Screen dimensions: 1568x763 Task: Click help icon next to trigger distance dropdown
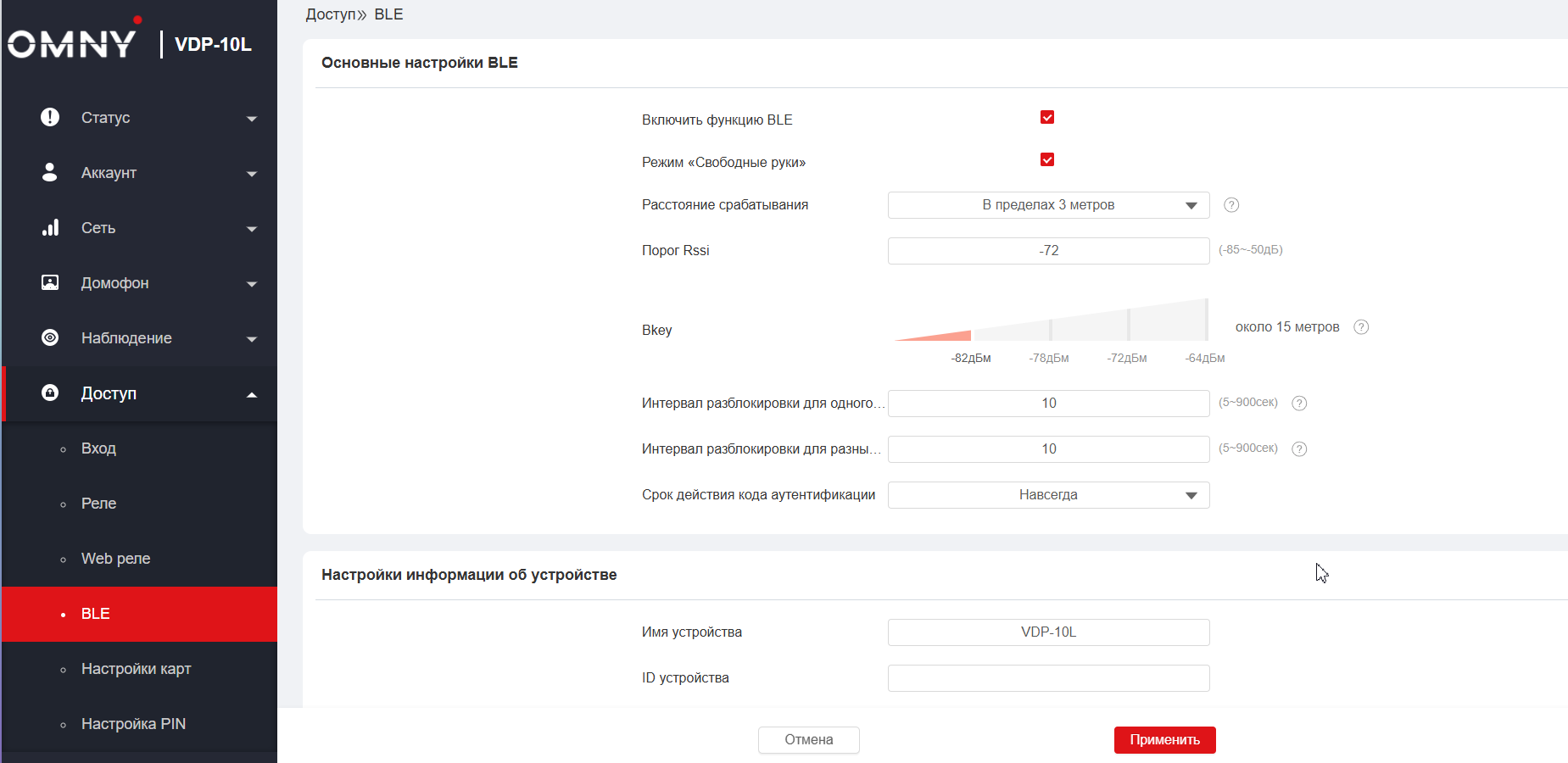[x=1231, y=205]
